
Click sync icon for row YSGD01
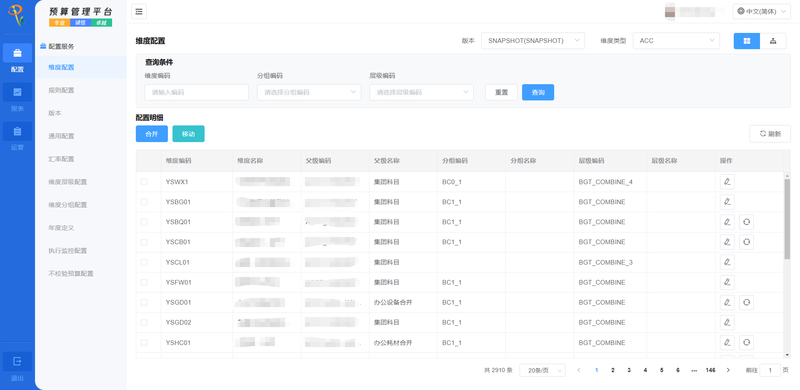pyautogui.click(x=746, y=302)
